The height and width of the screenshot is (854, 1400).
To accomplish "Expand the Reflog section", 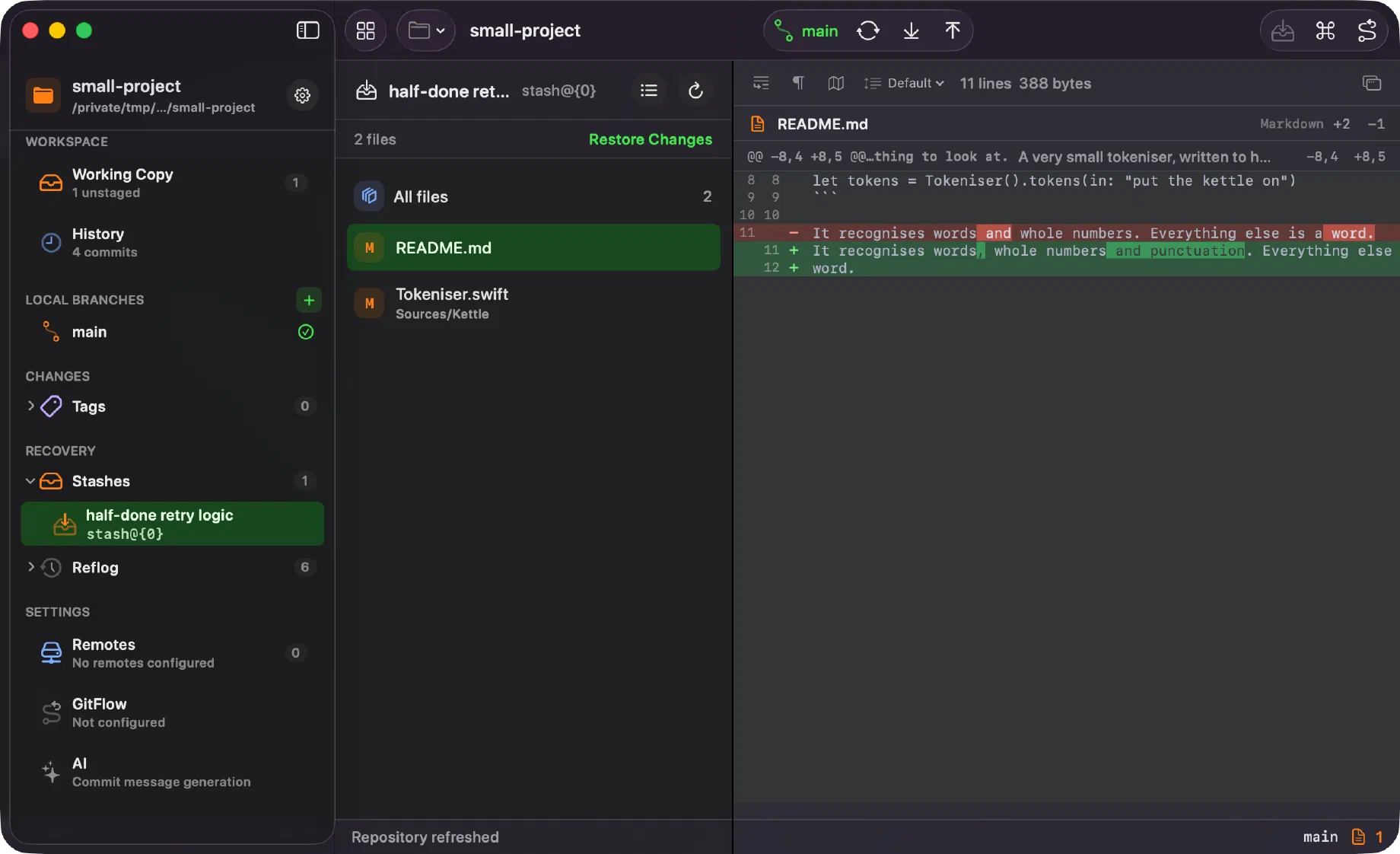I will 30,567.
